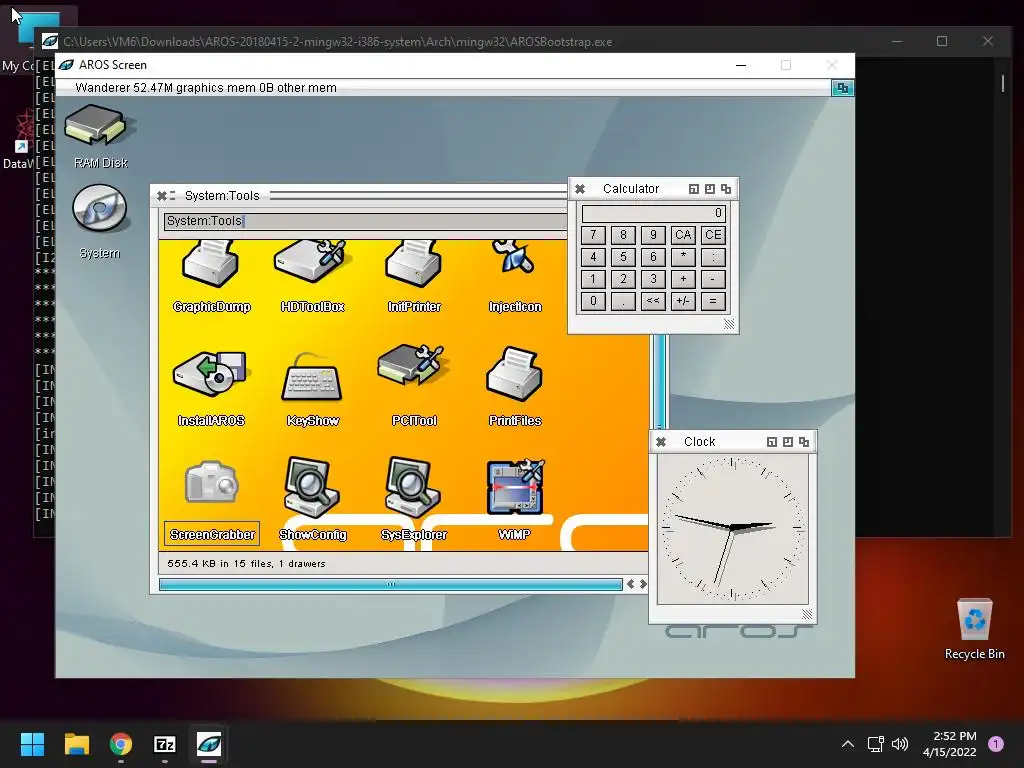Click the Clock window zoom gadget
The width and height of the screenshot is (1024, 768).
pyautogui.click(x=788, y=442)
